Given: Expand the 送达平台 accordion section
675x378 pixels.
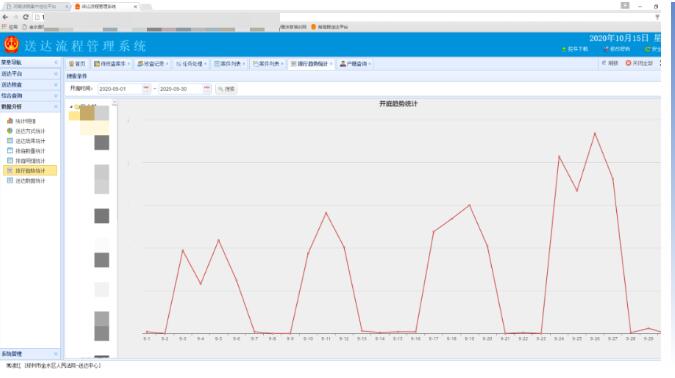Looking at the screenshot, I should point(30,74).
